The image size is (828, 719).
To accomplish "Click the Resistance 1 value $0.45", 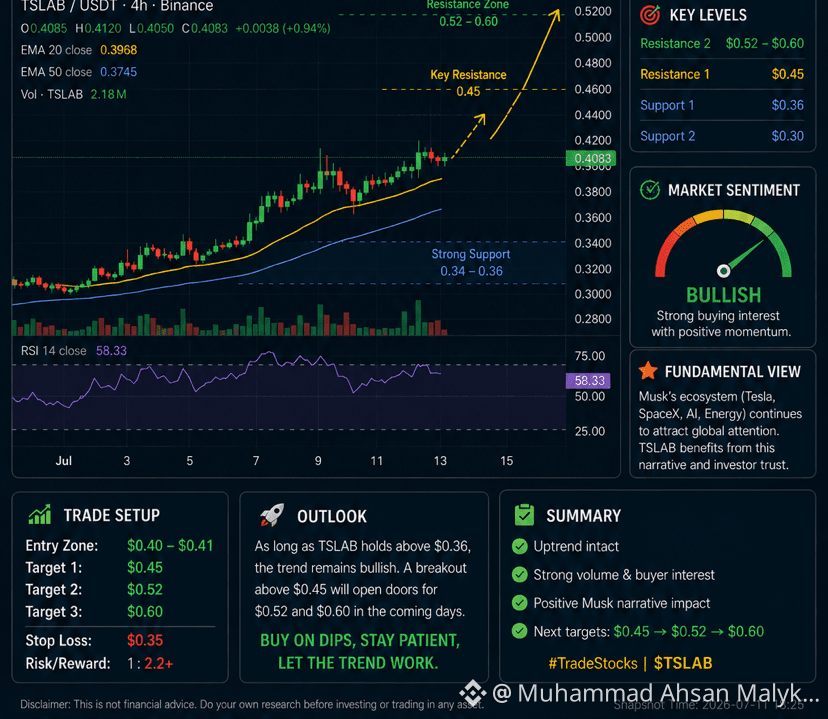I will point(787,74).
